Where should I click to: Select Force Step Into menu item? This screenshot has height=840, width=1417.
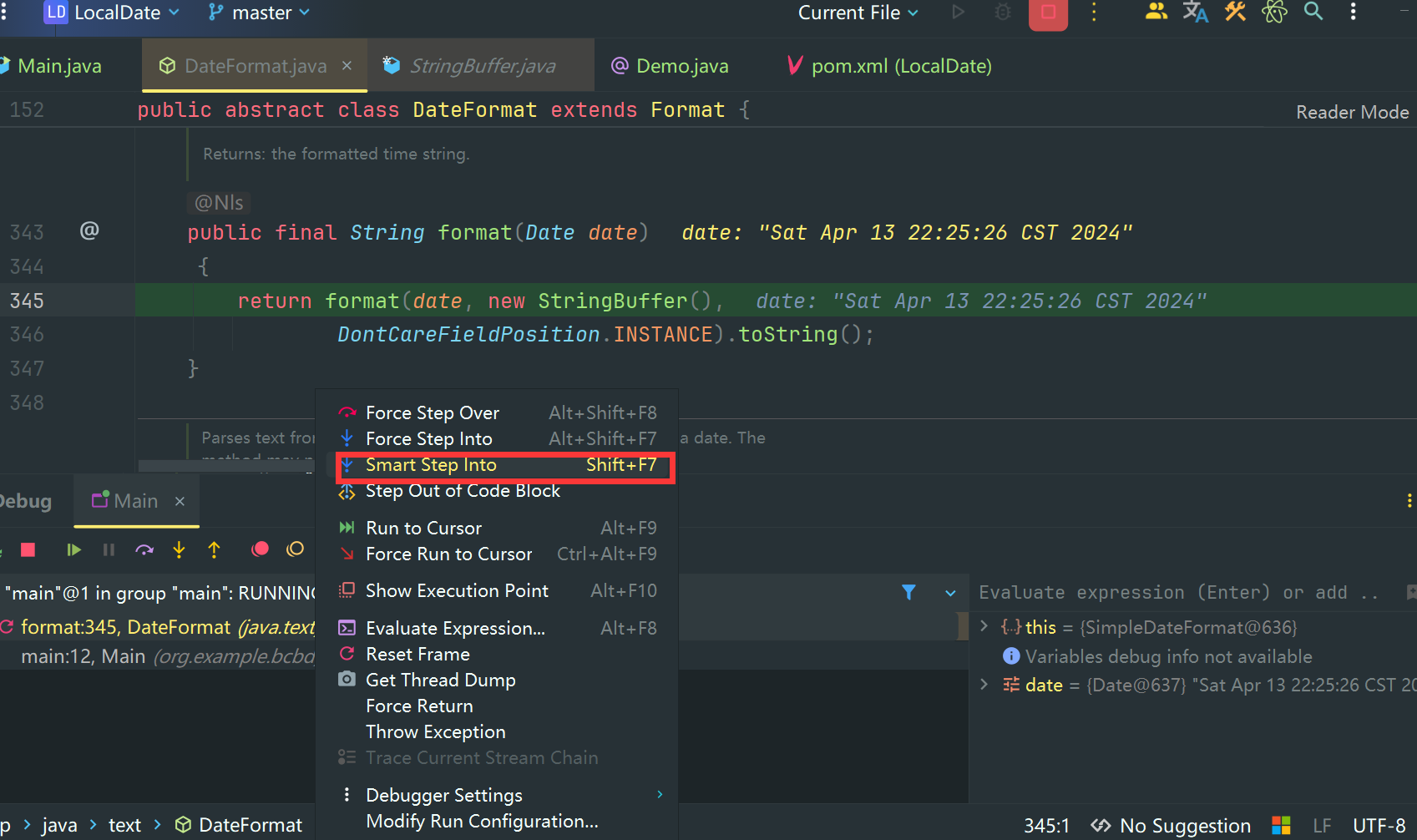click(x=498, y=438)
